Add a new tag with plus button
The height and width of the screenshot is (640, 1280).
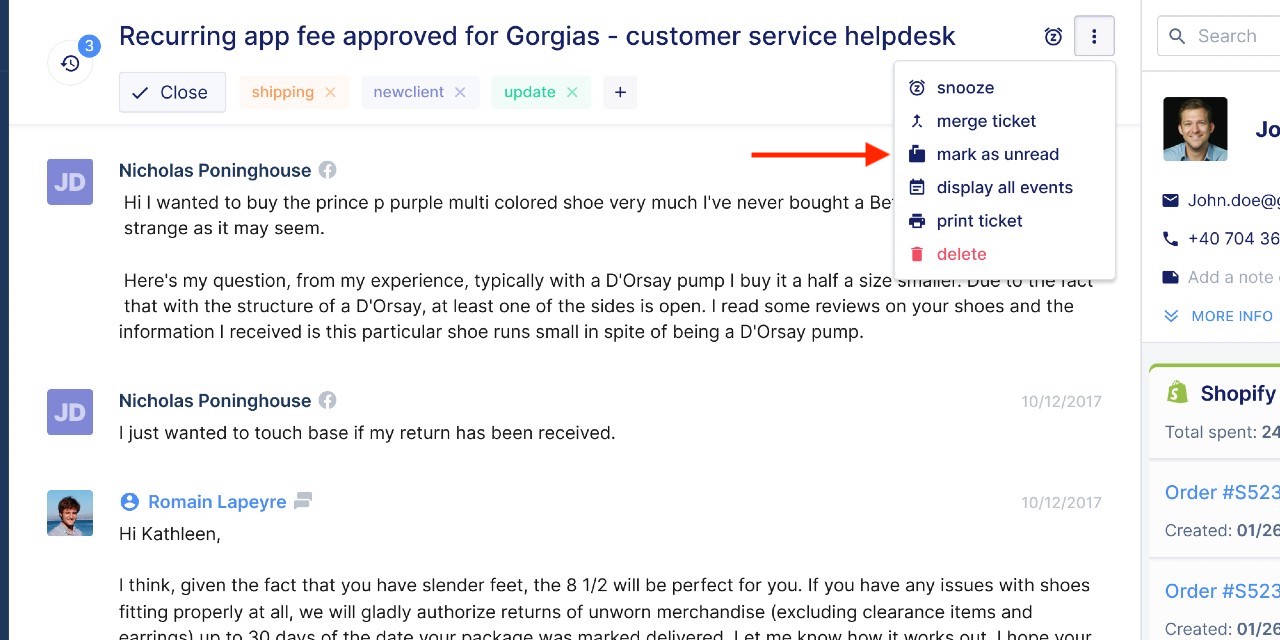(620, 92)
